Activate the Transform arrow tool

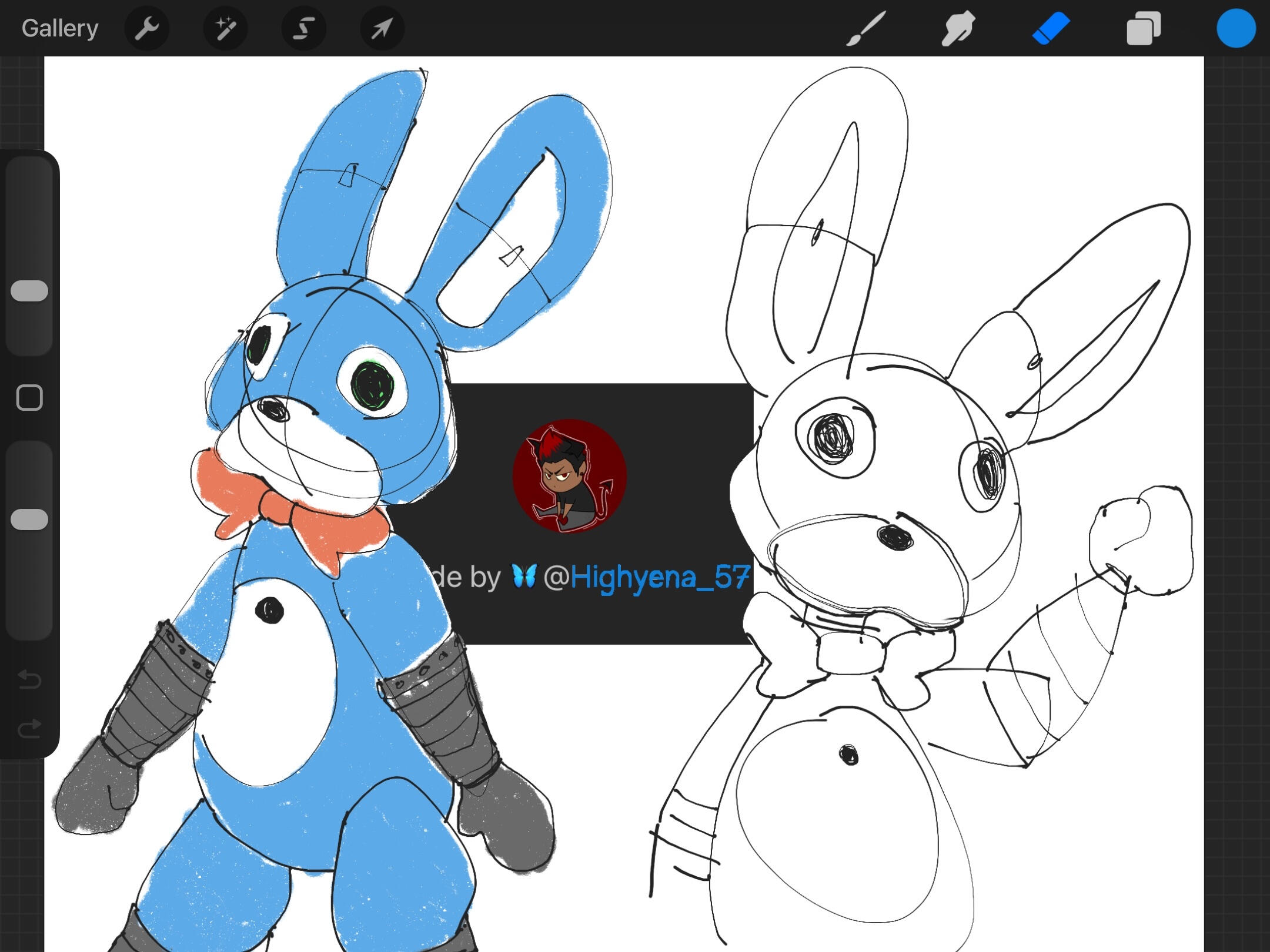pyautogui.click(x=382, y=28)
